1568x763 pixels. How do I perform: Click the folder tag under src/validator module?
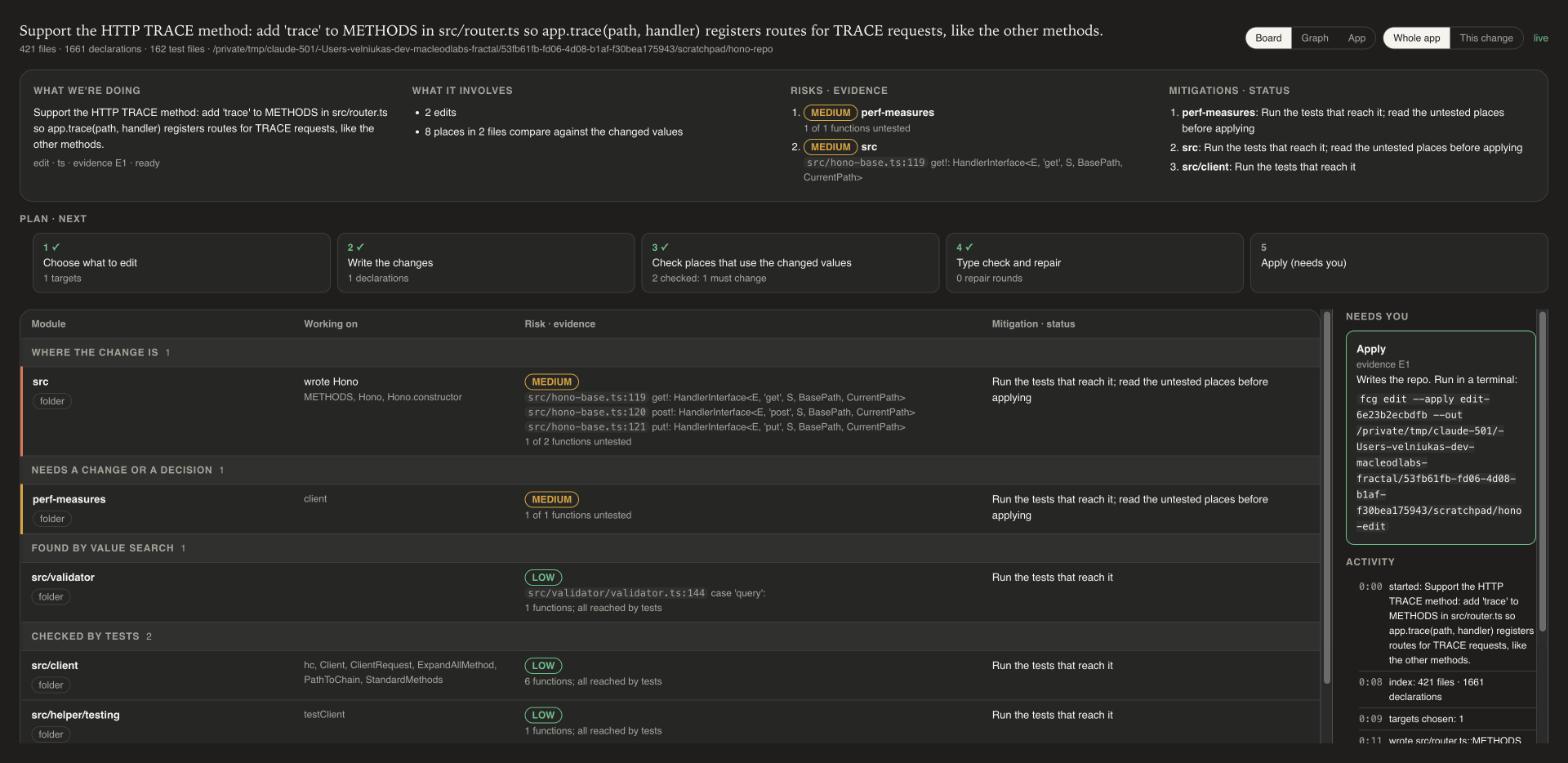click(x=51, y=597)
